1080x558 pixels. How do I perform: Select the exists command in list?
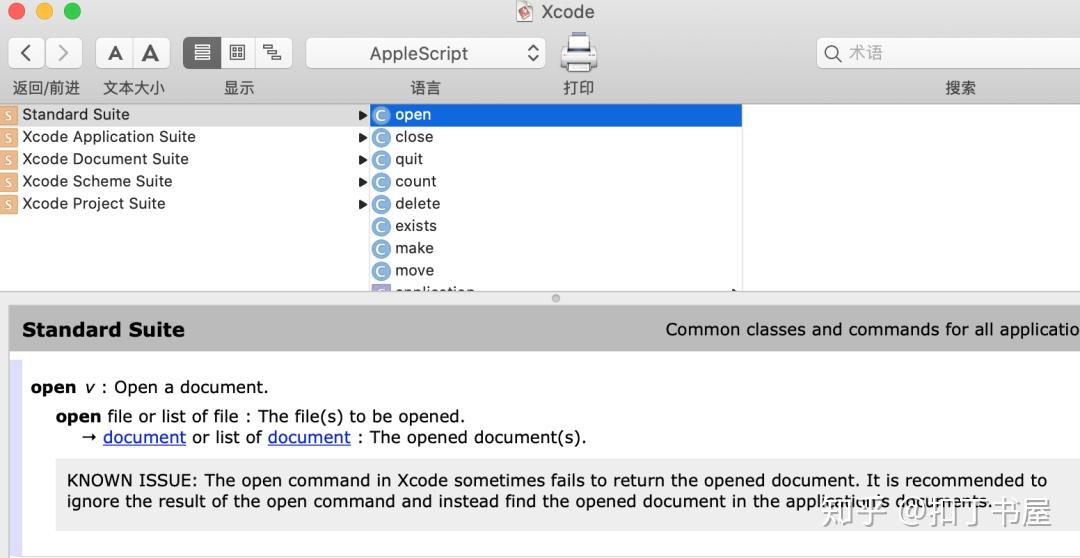click(x=416, y=226)
